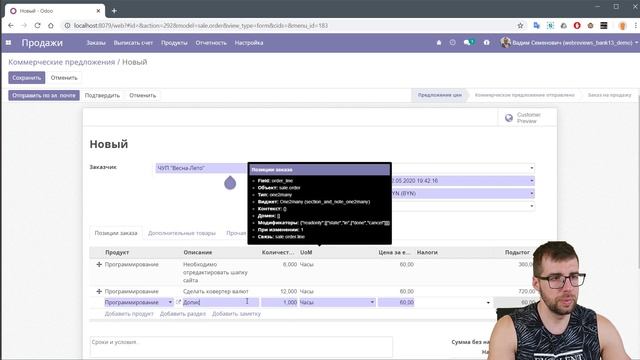640x360 pixels.
Task: Open the Выписать счет menu
Action: [133, 42]
